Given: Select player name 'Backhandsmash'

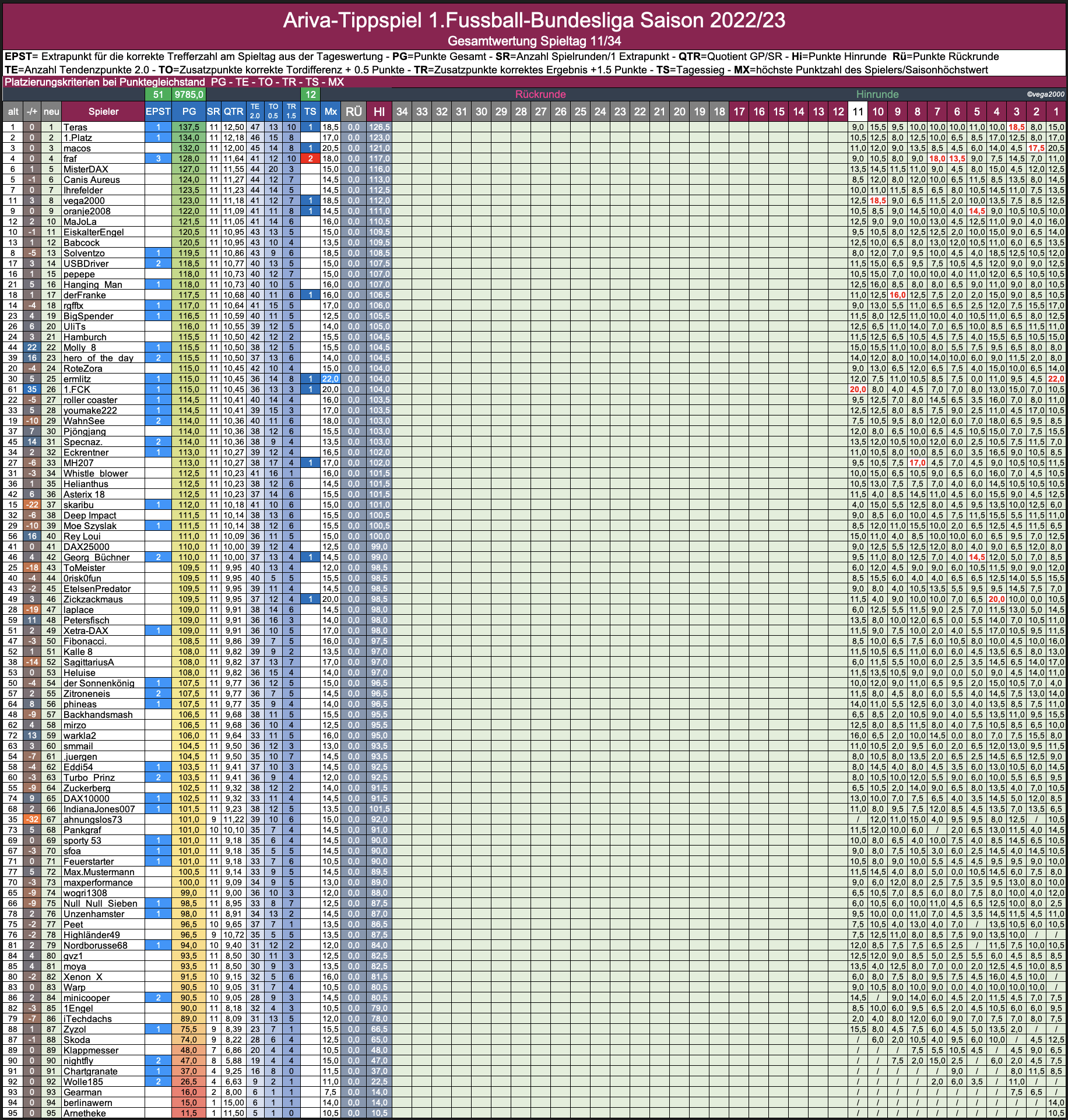Looking at the screenshot, I should [x=98, y=714].
